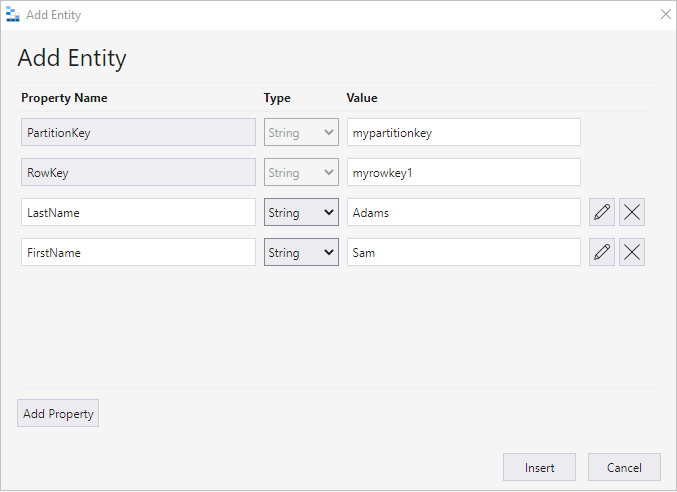Focus the PartitionKey value field 'mypartitionkey'
Viewport: 677px width, 492px height.
coord(463,132)
